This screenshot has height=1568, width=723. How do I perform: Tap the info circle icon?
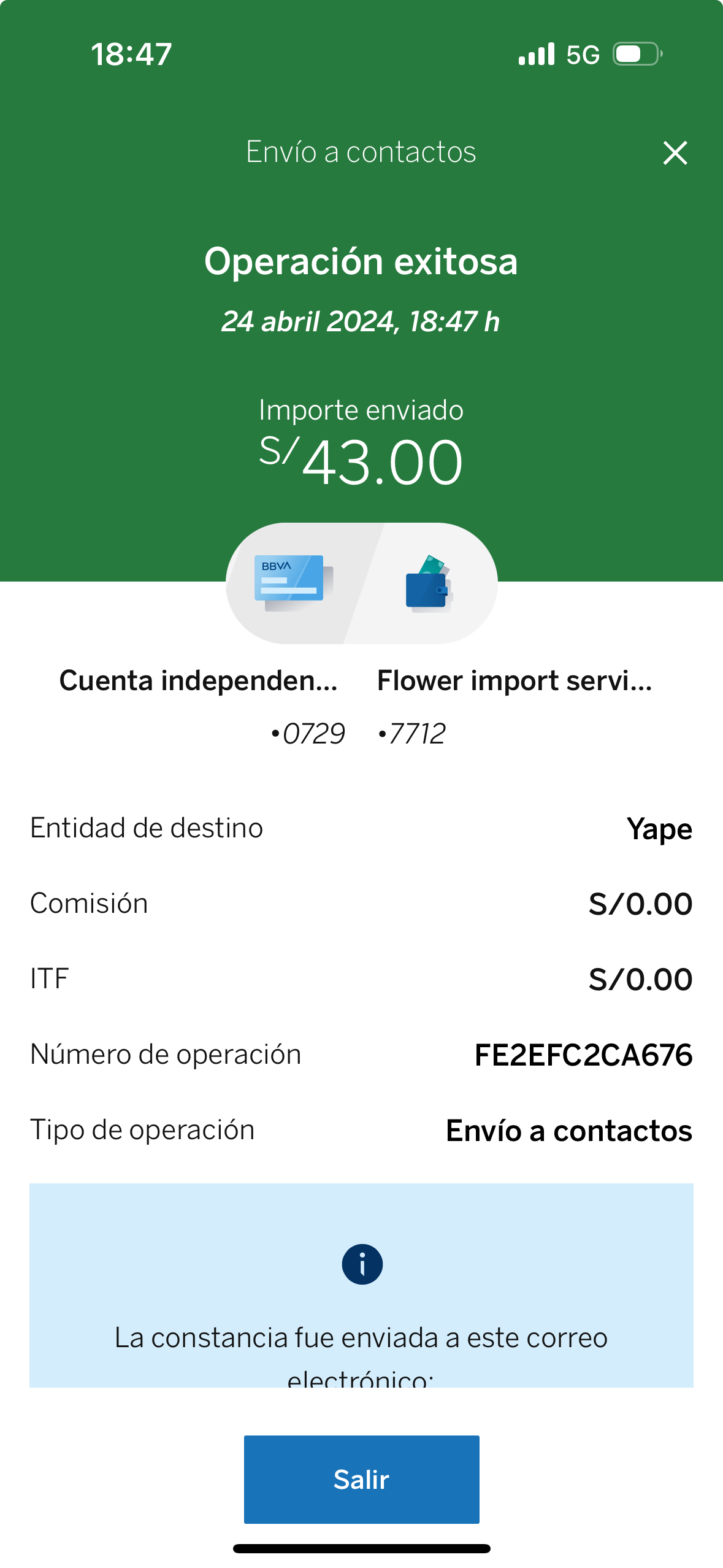[x=362, y=1264]
